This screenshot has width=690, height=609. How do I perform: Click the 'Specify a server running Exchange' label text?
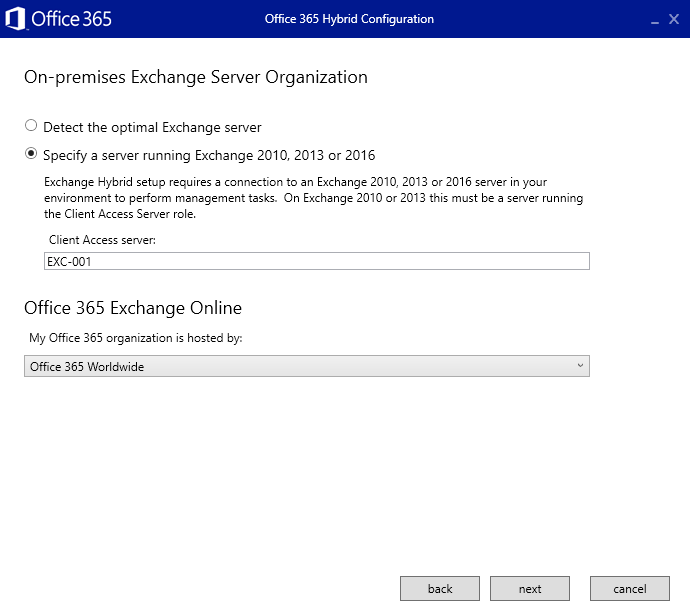(x=209, y=155)
